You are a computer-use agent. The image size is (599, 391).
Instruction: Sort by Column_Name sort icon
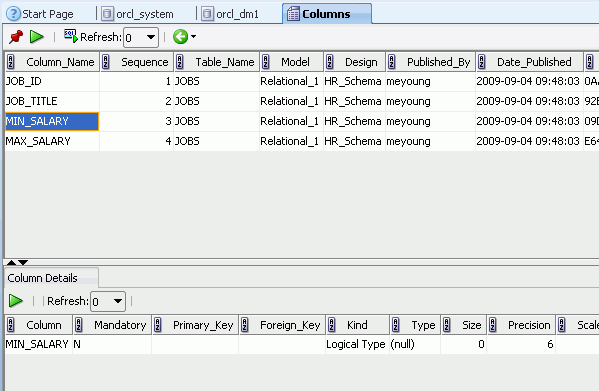(11, 62)
